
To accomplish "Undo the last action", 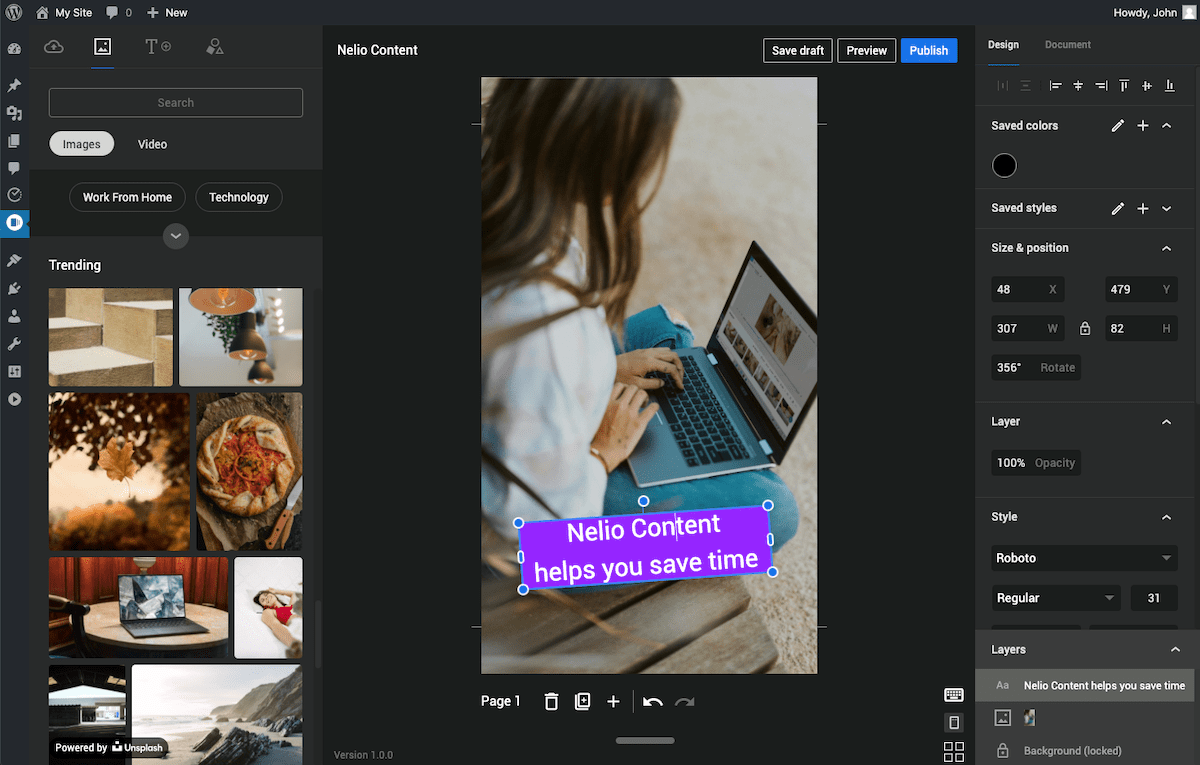I will 652,701.
